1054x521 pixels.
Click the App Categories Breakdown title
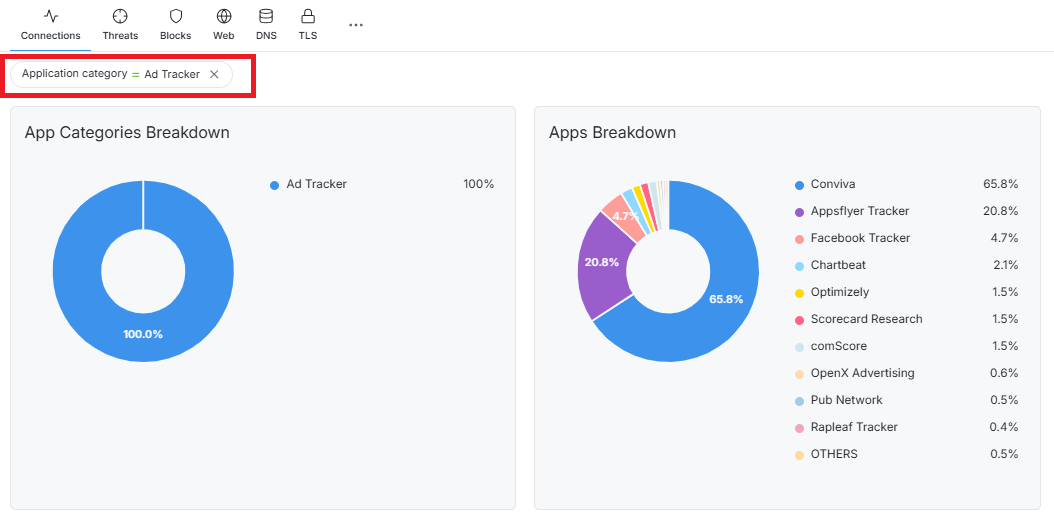[x=127, y=132]
